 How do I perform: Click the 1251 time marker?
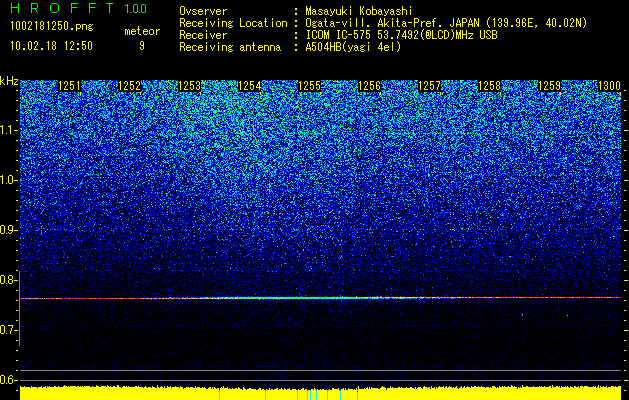pos(69,86)
